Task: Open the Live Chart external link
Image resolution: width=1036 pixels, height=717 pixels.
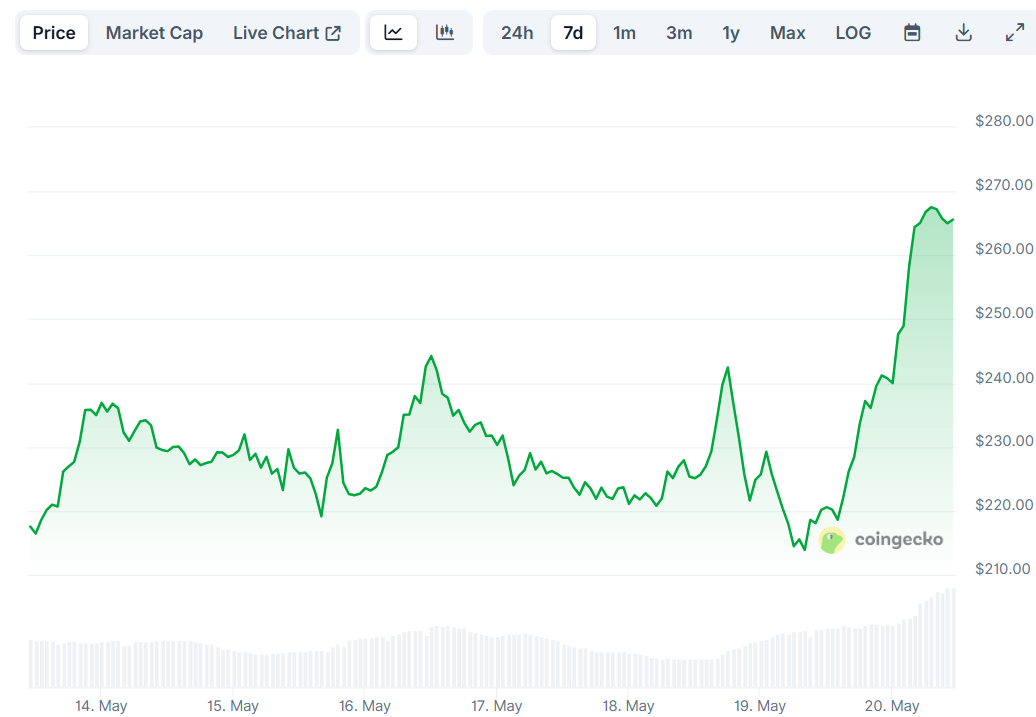Action: coord(287,32)
